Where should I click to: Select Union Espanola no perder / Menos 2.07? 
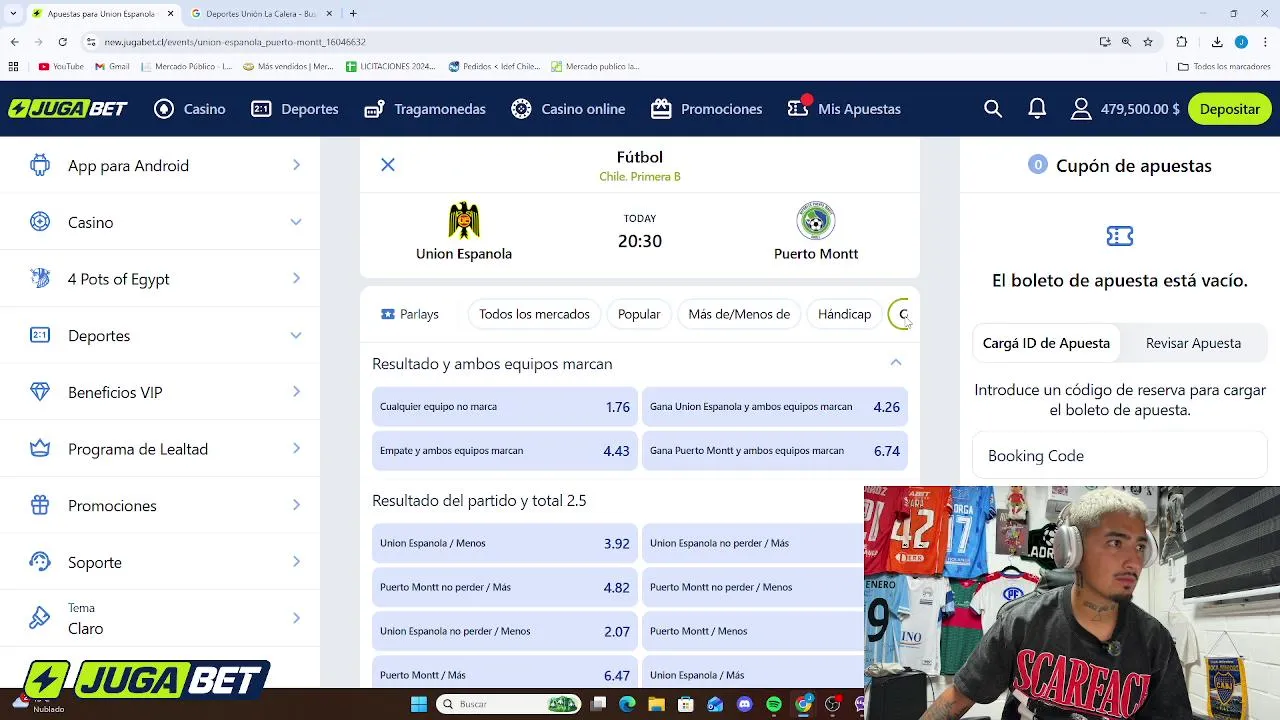pos(505,631)
